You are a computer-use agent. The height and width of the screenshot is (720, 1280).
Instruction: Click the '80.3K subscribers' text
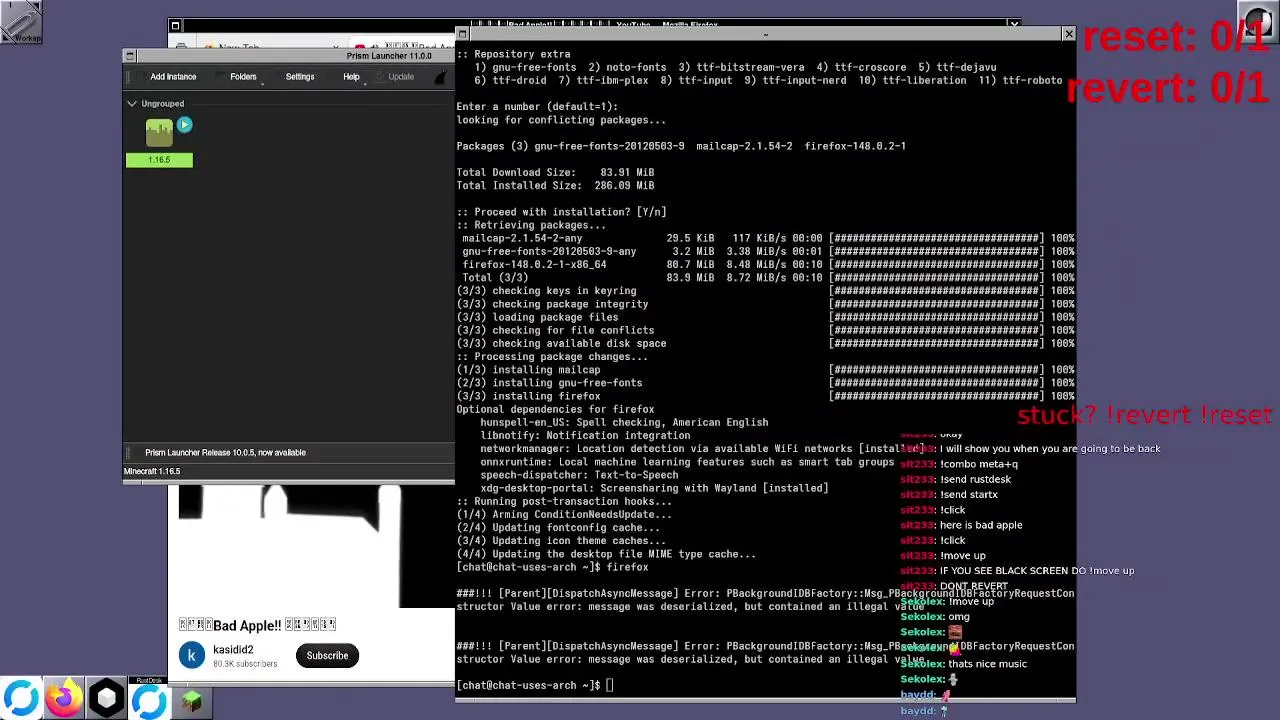pyautogui.click(x=245, y=664)
